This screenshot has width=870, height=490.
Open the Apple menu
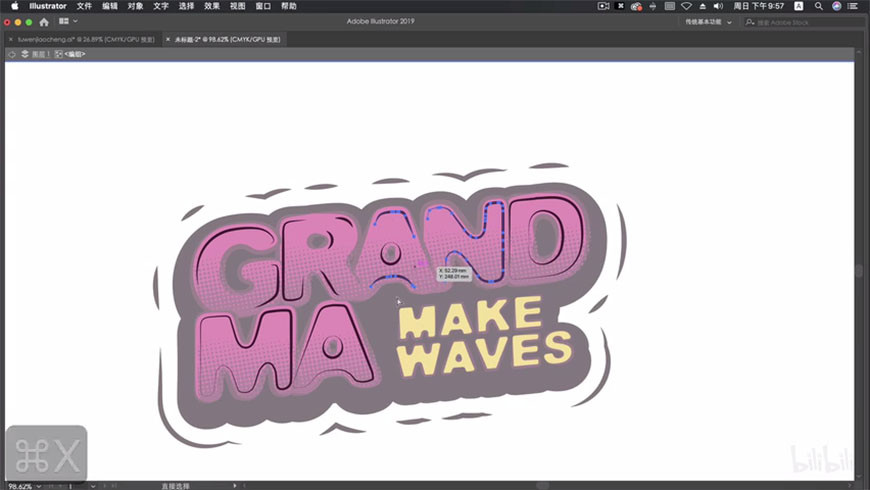(x=14, y=6)
